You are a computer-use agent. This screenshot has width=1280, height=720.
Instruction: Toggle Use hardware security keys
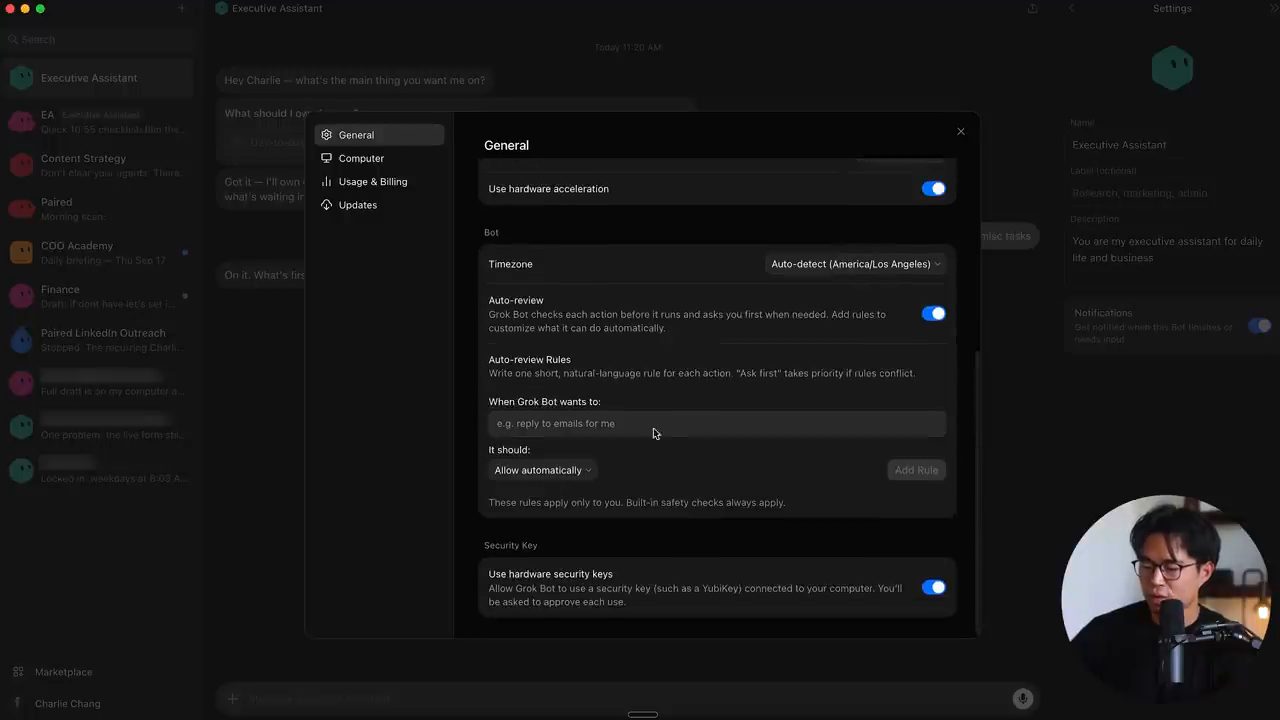coord(933,588)
